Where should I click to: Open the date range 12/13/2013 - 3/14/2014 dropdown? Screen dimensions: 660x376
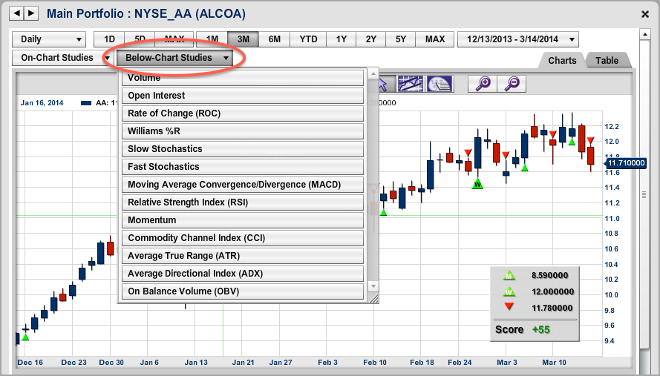coord(518,39)
